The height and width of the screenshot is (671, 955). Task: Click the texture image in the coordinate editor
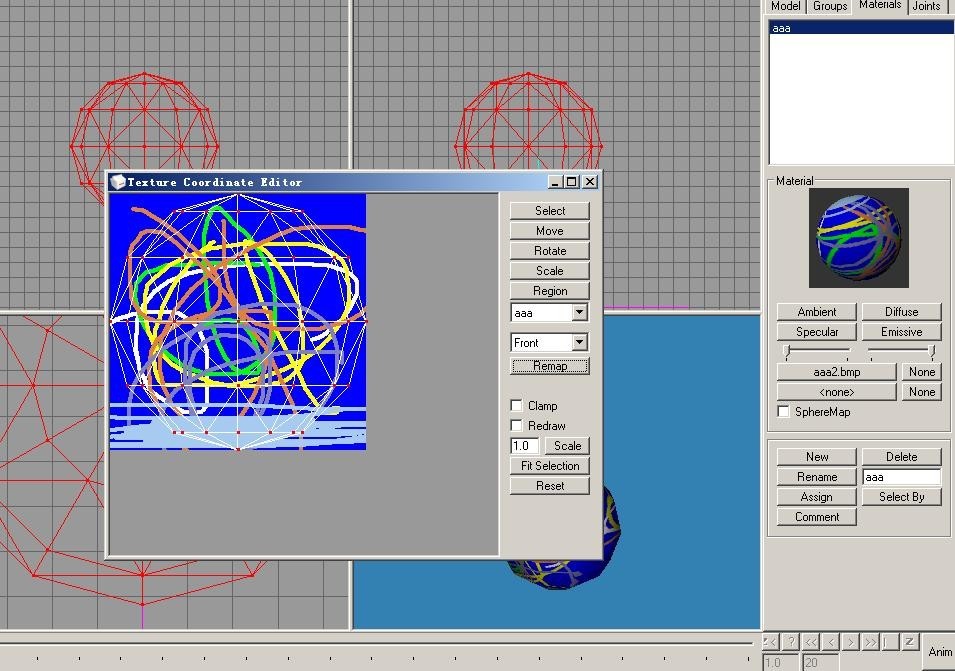tap(238, 322)
